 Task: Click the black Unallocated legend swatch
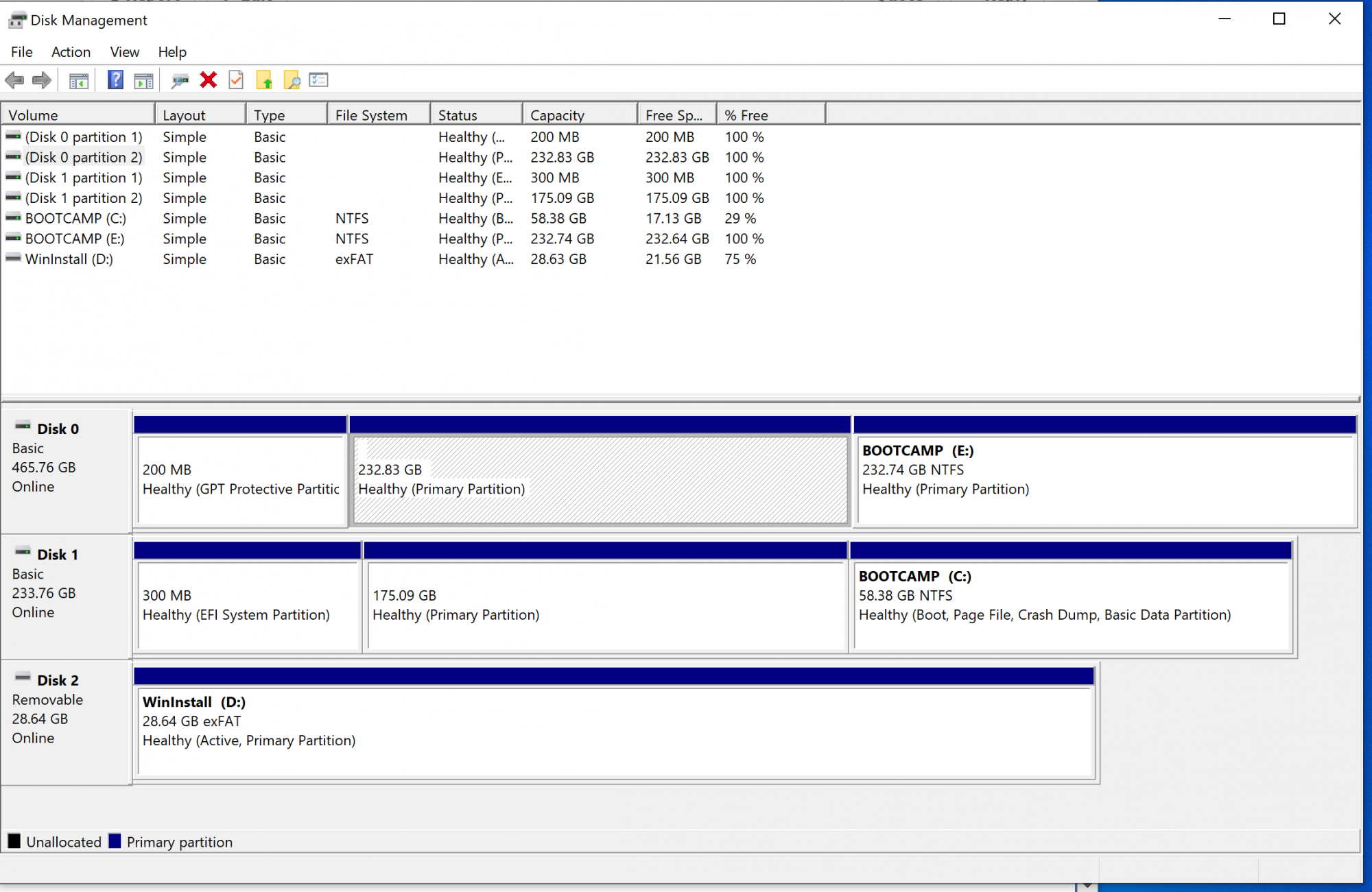click(14, 841)
